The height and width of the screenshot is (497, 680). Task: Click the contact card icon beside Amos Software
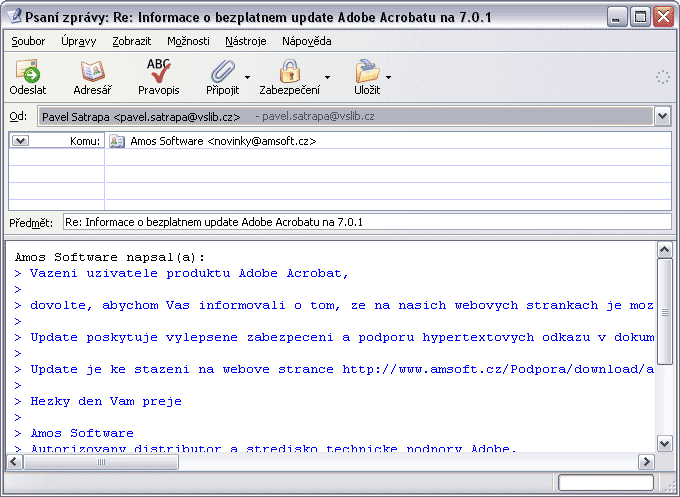click(117, 141)
